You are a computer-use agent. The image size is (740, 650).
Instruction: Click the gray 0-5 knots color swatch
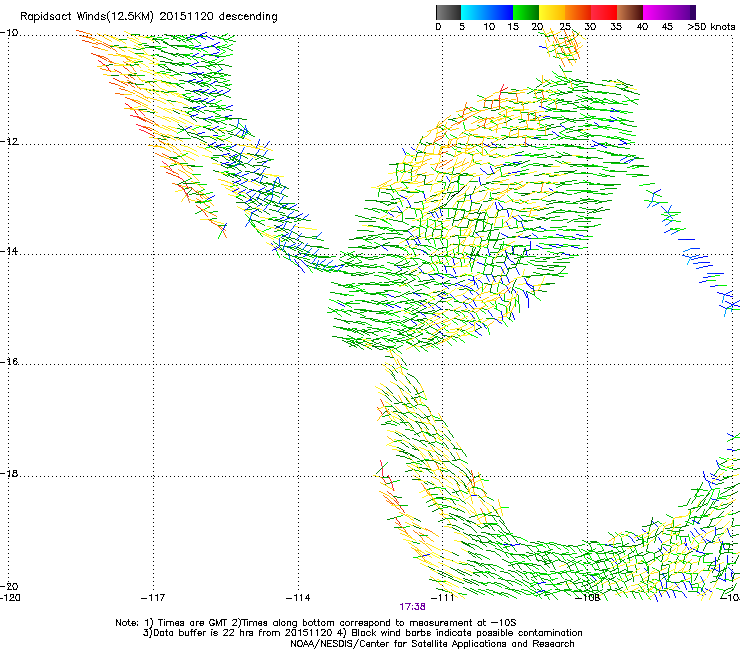(448, 12)
